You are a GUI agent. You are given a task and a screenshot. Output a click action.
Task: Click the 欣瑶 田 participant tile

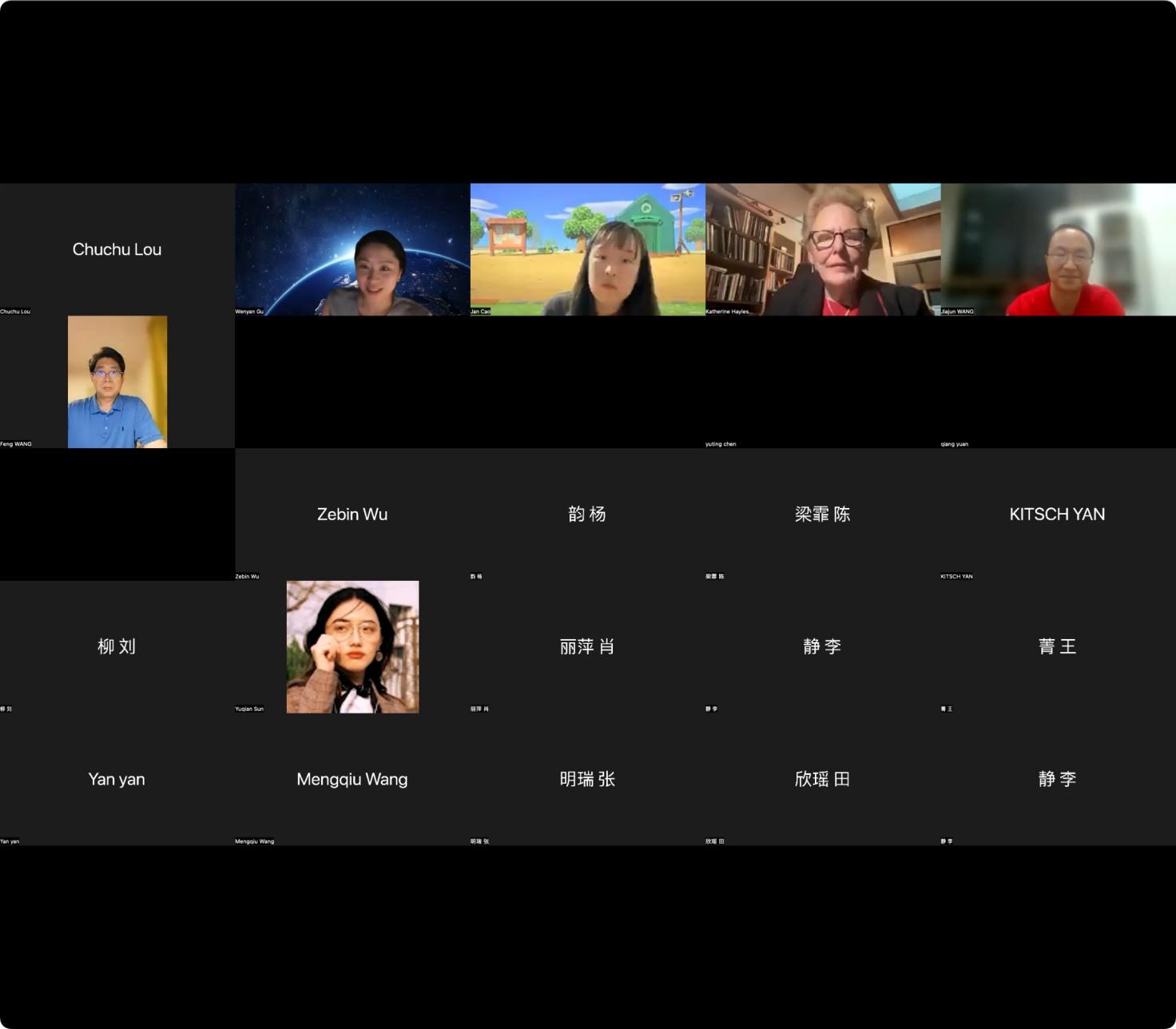(x=822, y=779)
